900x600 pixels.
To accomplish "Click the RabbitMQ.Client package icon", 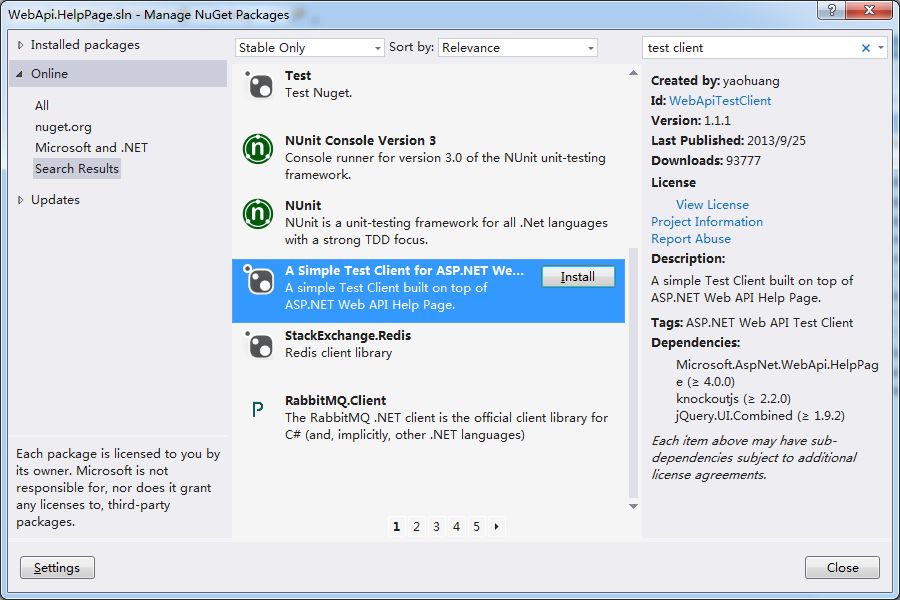I will (258, 409).
